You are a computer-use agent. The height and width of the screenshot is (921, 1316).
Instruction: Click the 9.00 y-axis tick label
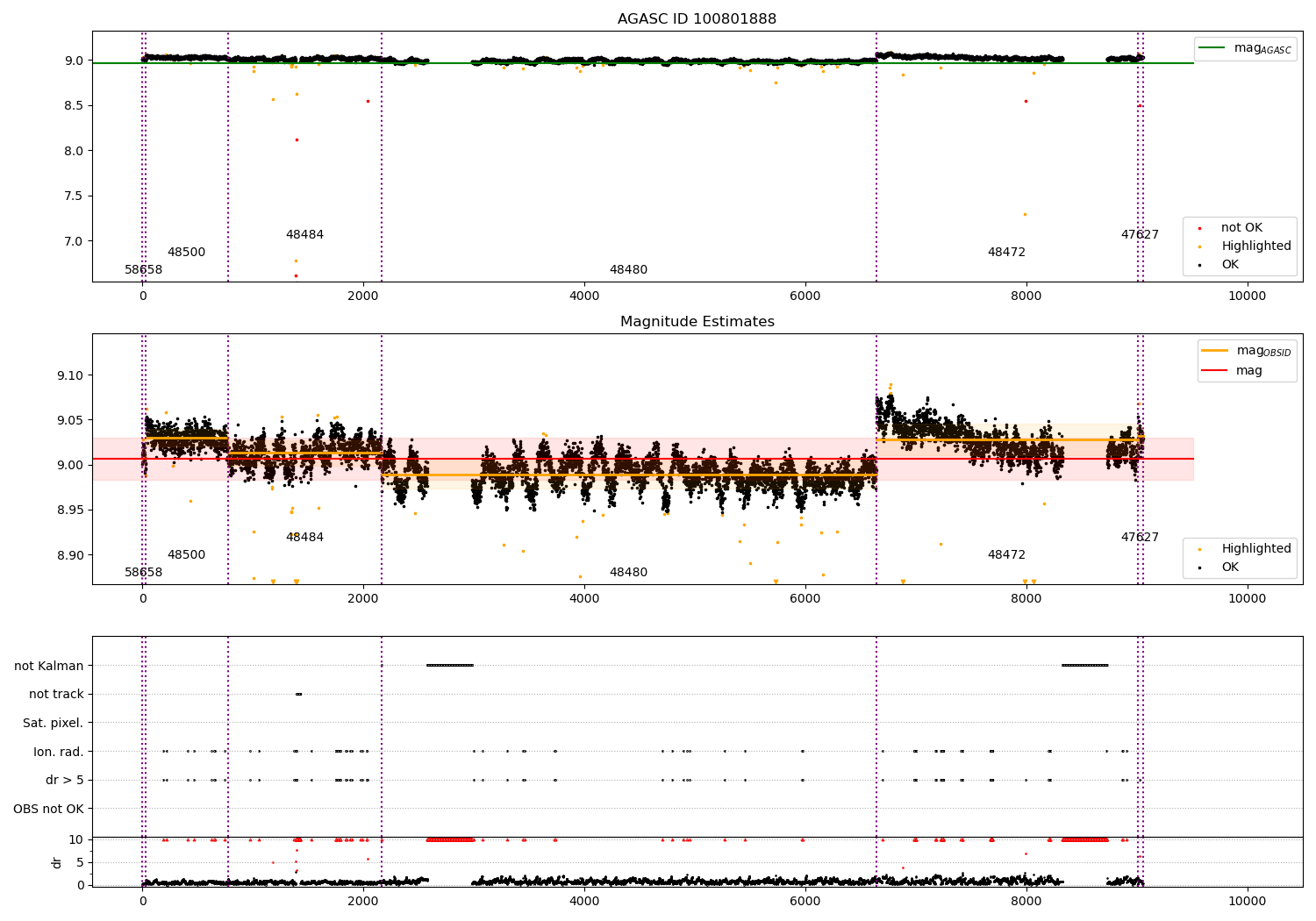pos(70,466)
